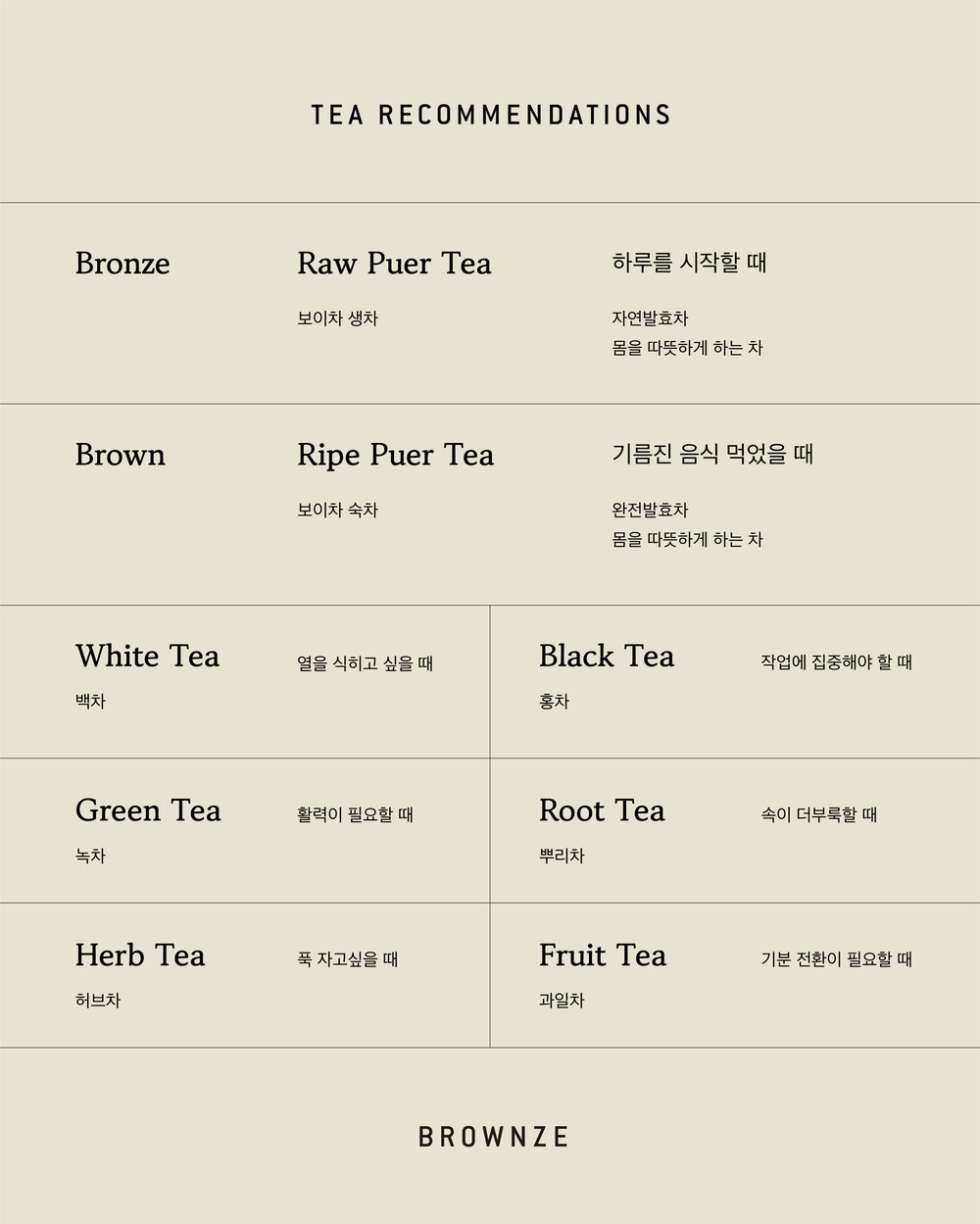Open the Ripe Puer Tea title
980x1224 pixels.
[395, 456]
